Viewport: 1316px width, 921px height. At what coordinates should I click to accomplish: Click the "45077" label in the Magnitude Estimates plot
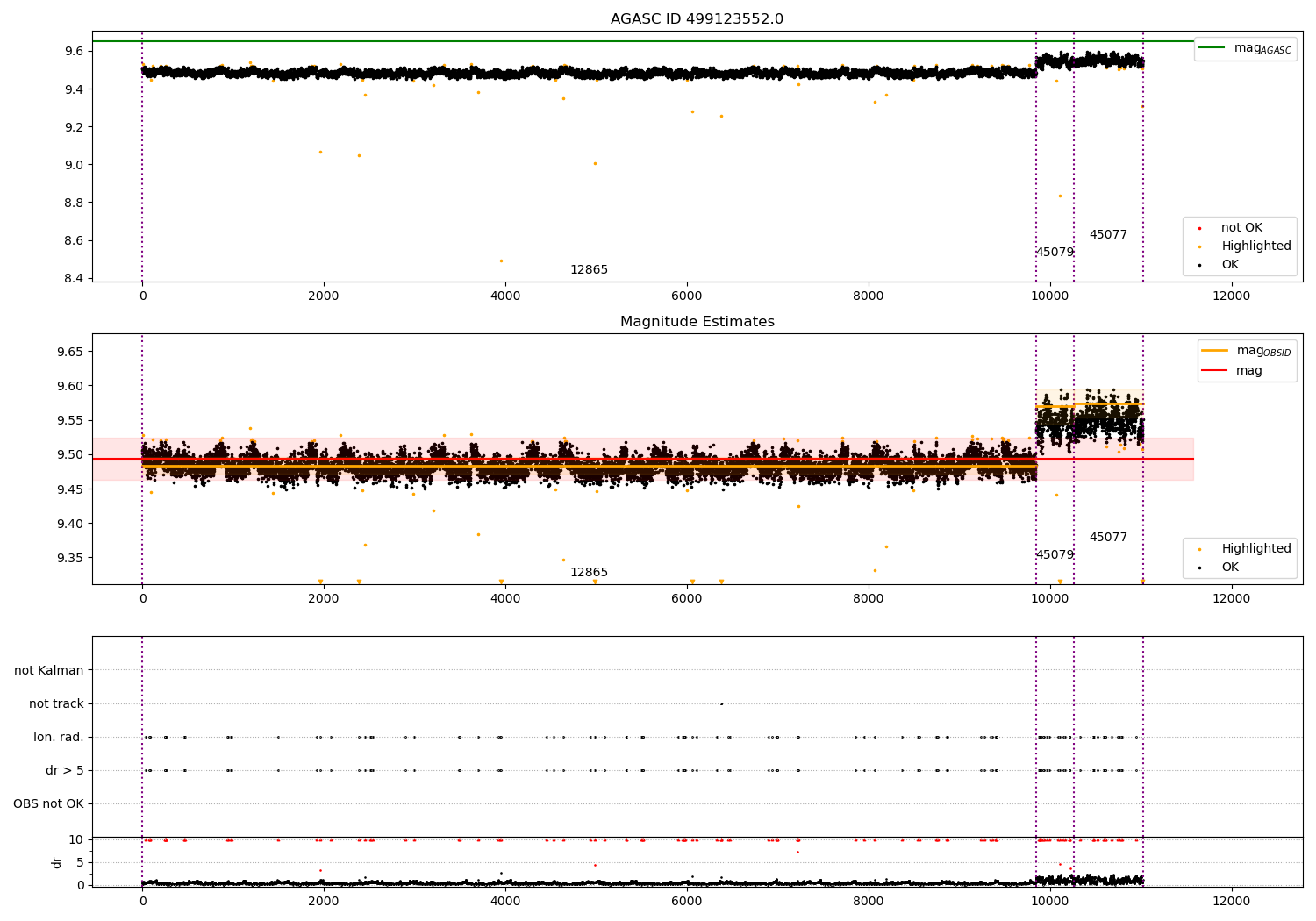coord(1108,538)
